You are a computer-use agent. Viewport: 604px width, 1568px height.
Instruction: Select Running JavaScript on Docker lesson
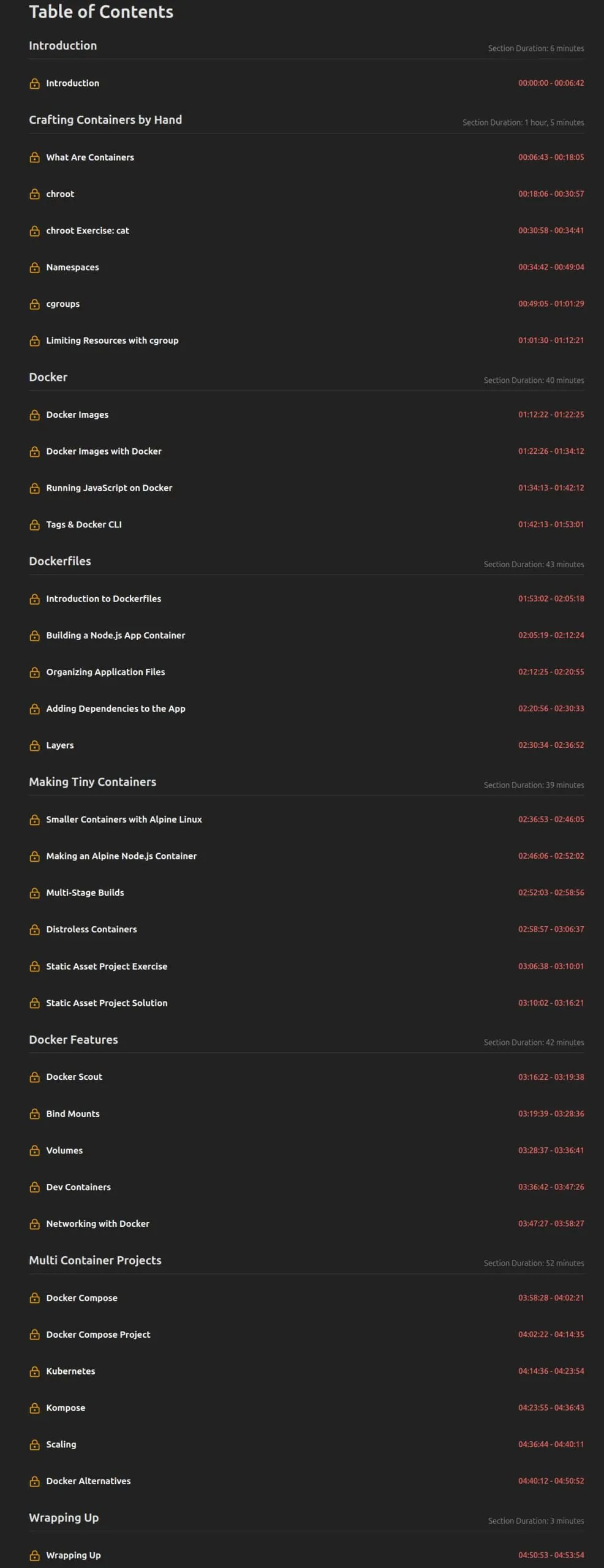[109, 488]
